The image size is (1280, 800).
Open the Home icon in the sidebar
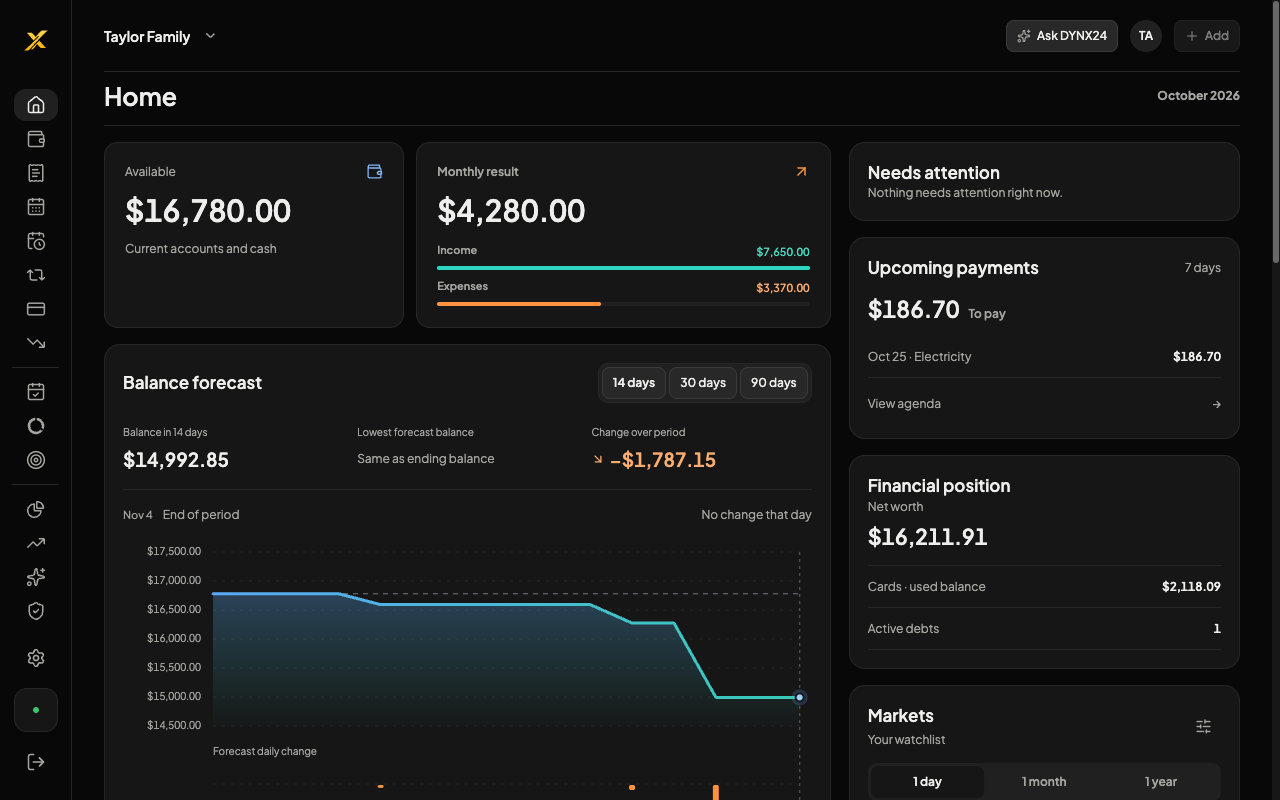tap(36, 105)
